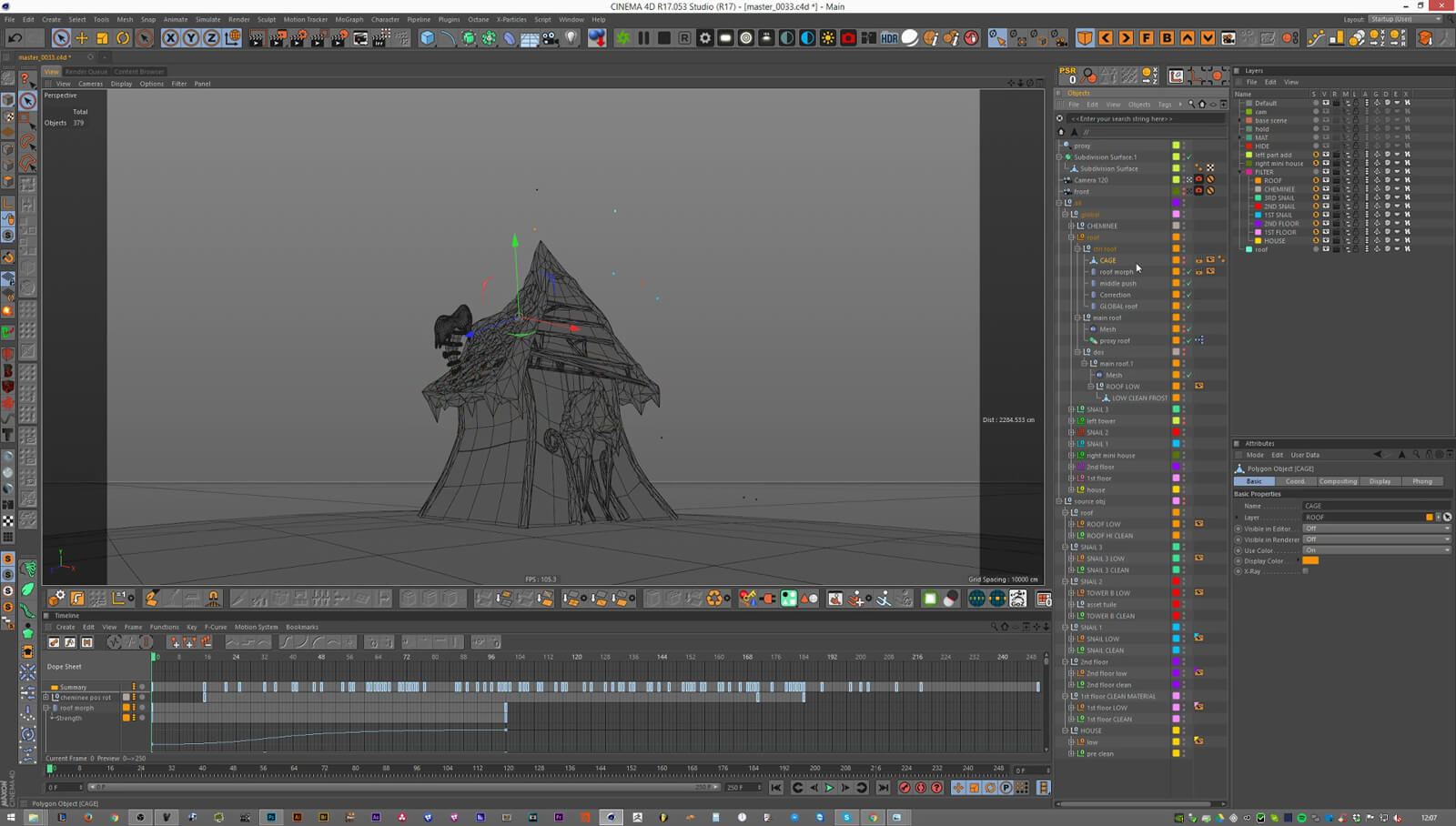The width and height of the screenshot is (1456, 826).
Task: Go to start of animation
Action: pos(776,788)
